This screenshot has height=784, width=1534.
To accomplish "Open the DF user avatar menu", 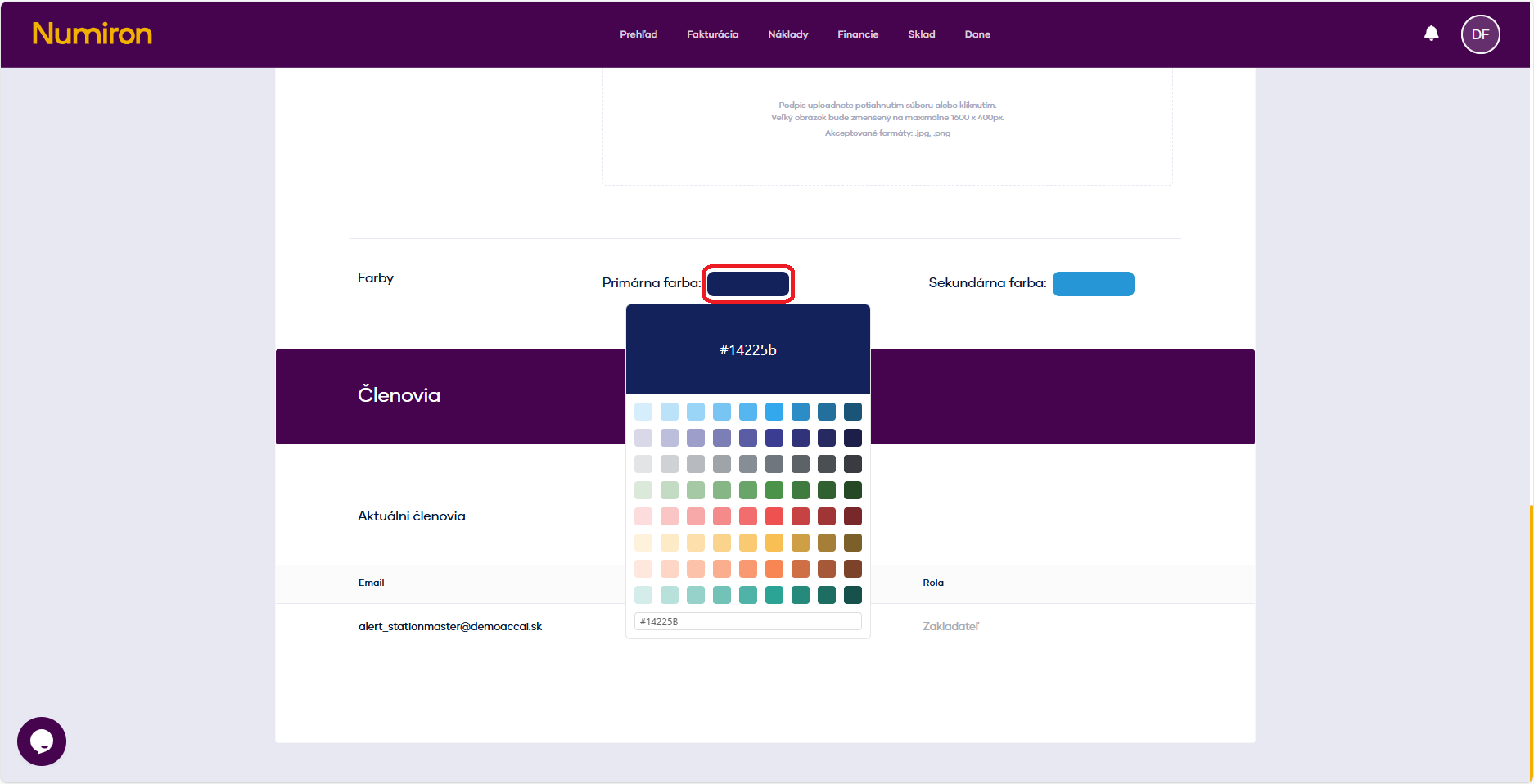I will click(x=1480, y=34).
